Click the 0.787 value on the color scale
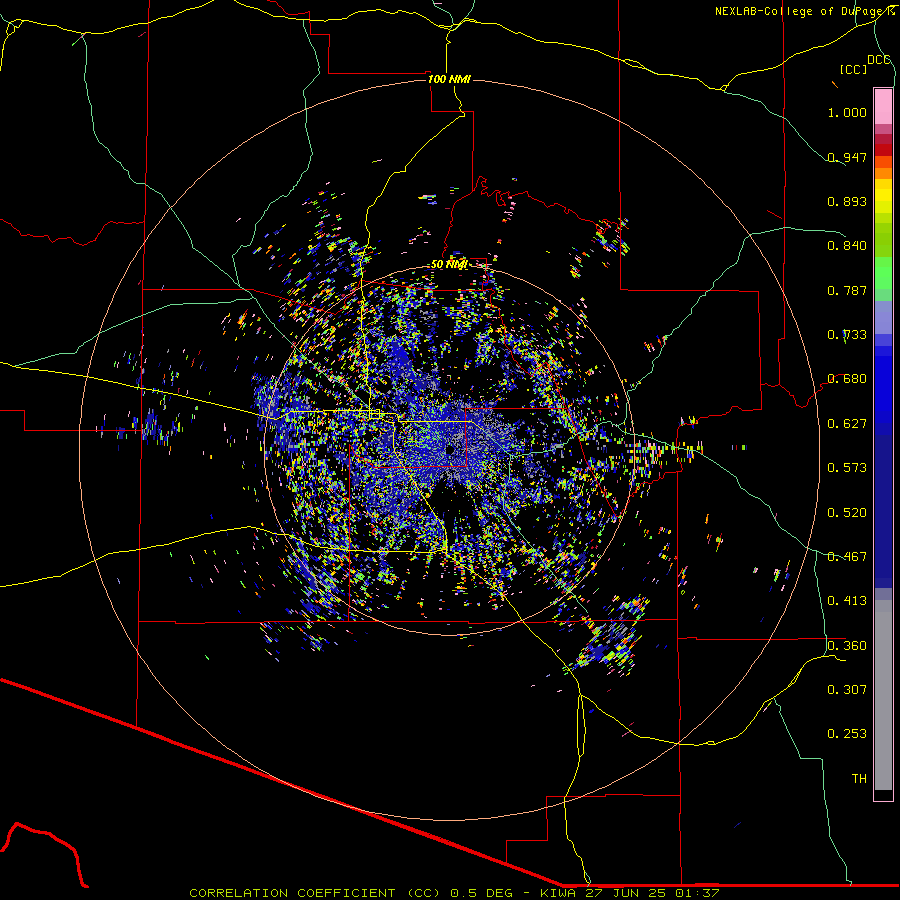900x900 pixels. [847, 290]
